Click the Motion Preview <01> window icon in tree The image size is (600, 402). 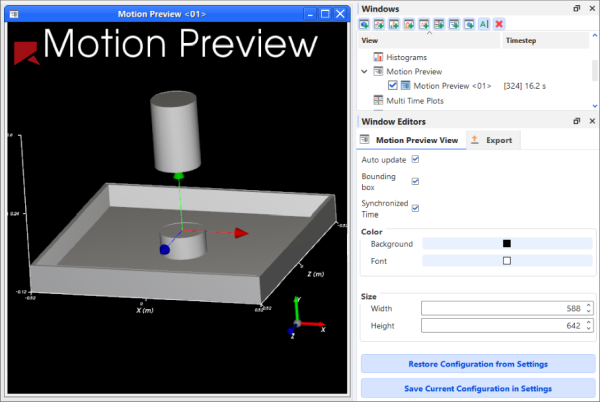[405, 85]
